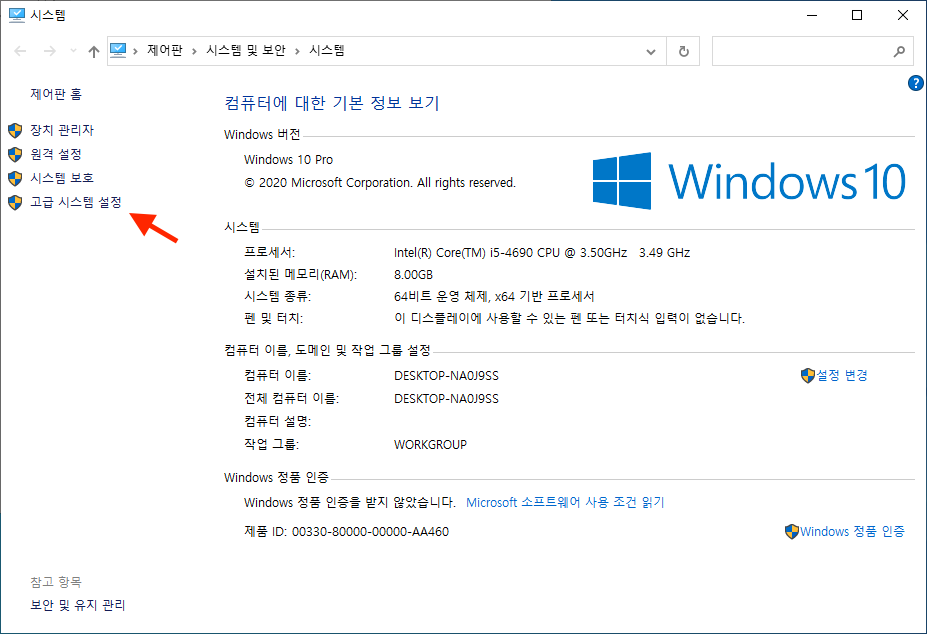Open system protection link 시스템 보호
The width and height of the screenshot is (927, 634).
click(62, 178)
